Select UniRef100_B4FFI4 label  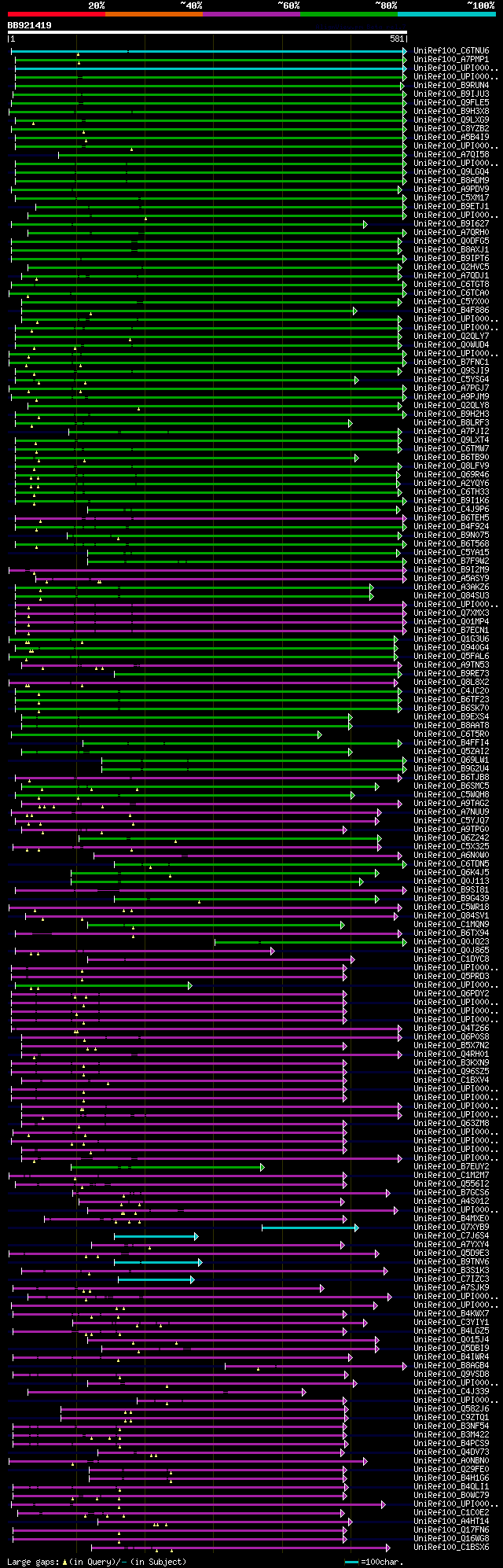click(x=451, y=743)
